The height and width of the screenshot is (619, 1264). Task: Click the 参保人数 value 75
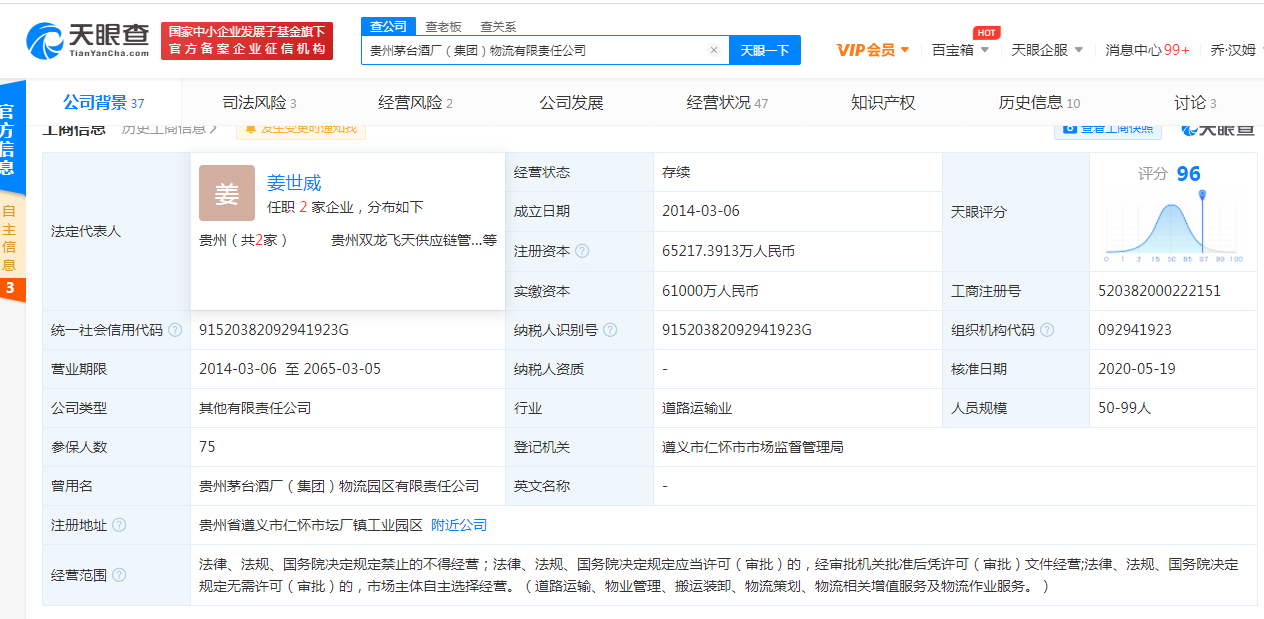tap(207, 447)
